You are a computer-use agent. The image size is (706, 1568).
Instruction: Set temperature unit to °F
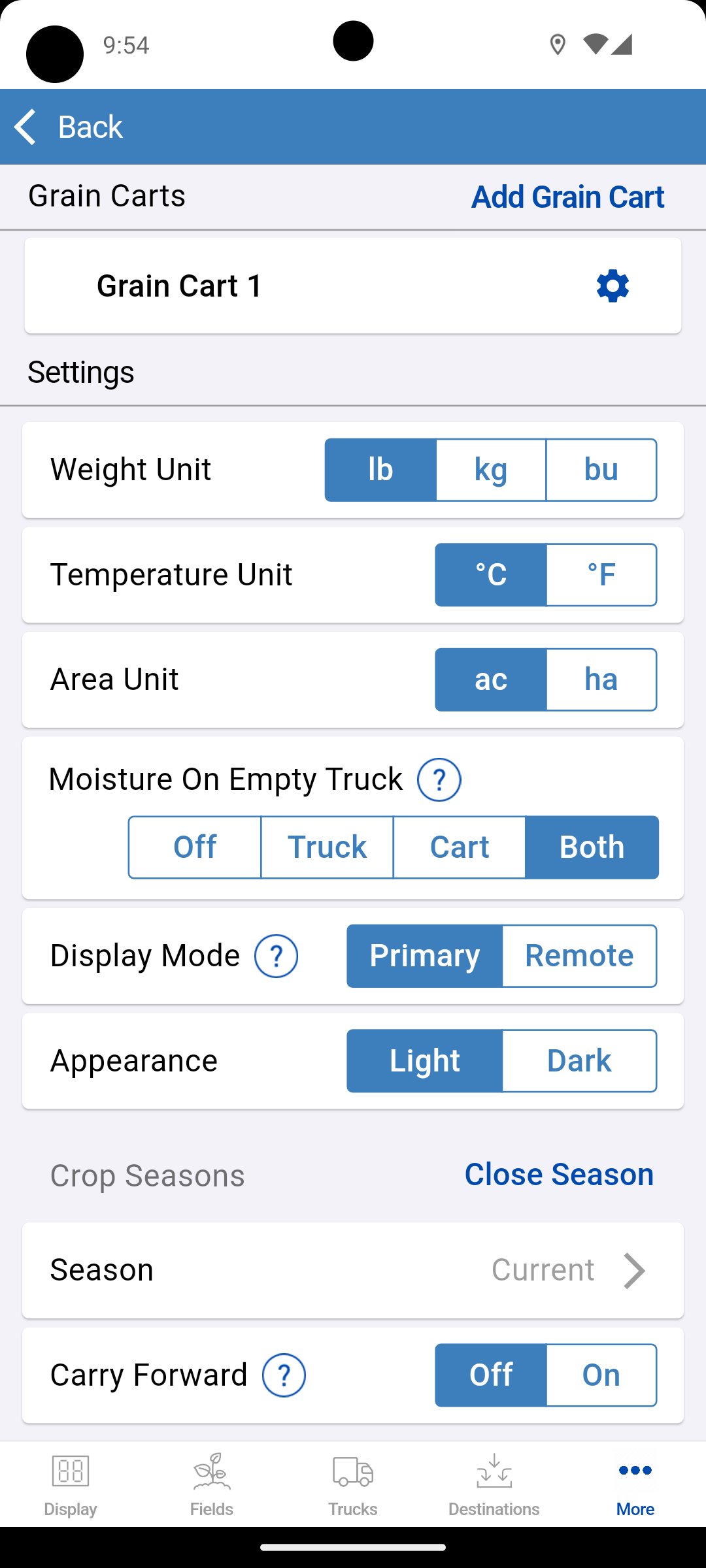[601, 575]
